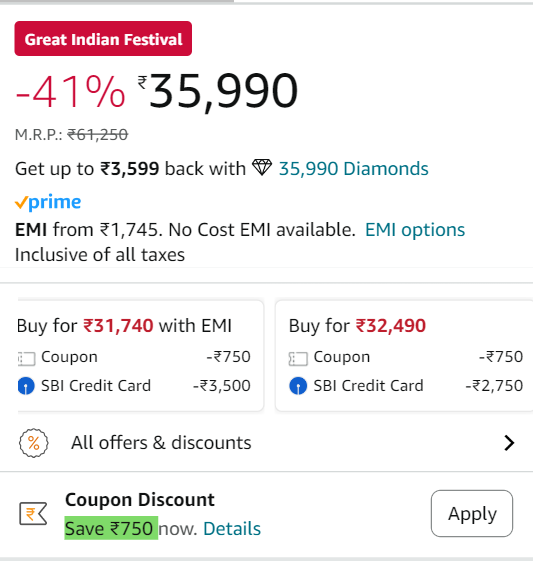Select the Buy for ₹31,740 with EMI card
Viewport: 533px width, 561px height.
[x=141, y=356]
